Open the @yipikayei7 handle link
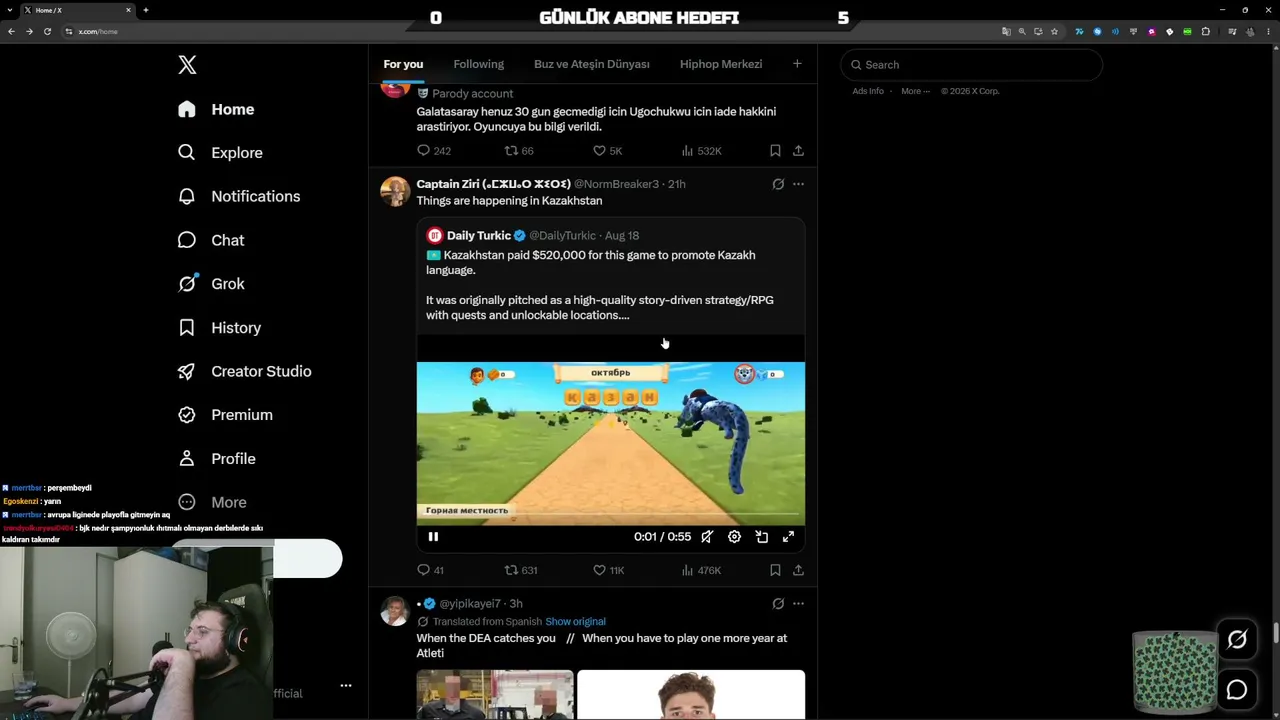This screenshot has height=720, width=1280. pyautogui.click(x=470, y=604)
